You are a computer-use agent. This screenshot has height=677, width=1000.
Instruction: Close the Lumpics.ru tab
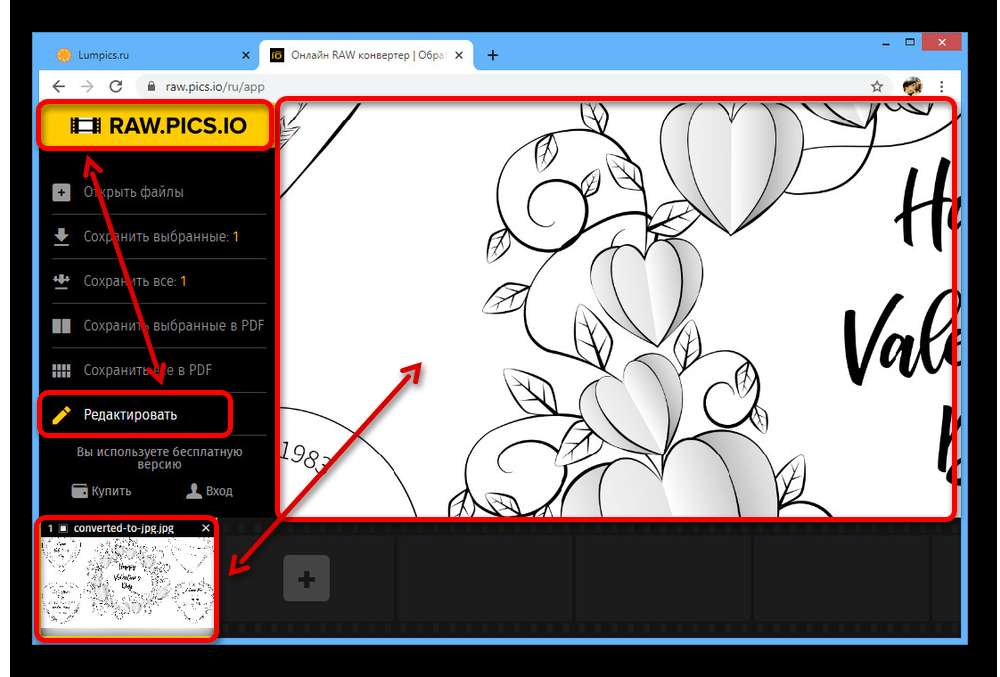pyautogui.click(x=246, y=55)
